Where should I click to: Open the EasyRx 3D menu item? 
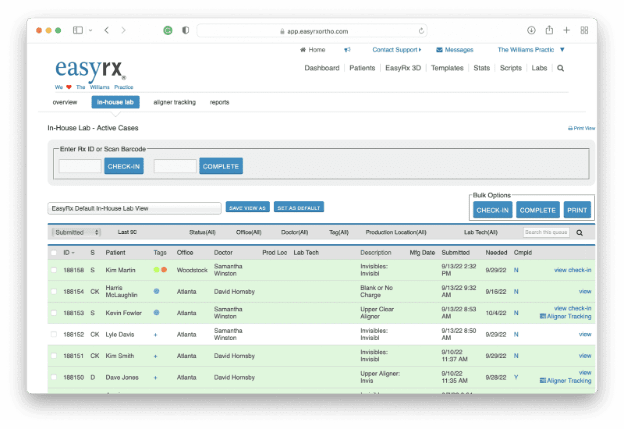[403, 68]
